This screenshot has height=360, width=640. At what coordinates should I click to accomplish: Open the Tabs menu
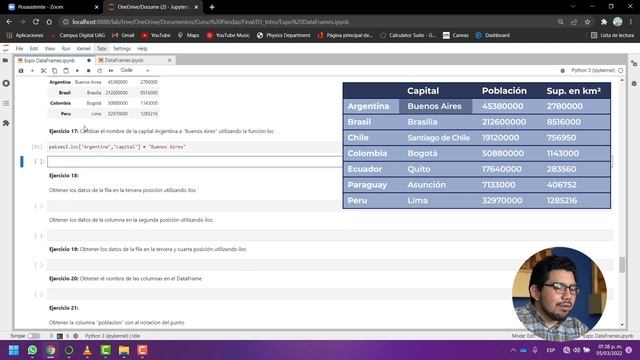(102, 49)
